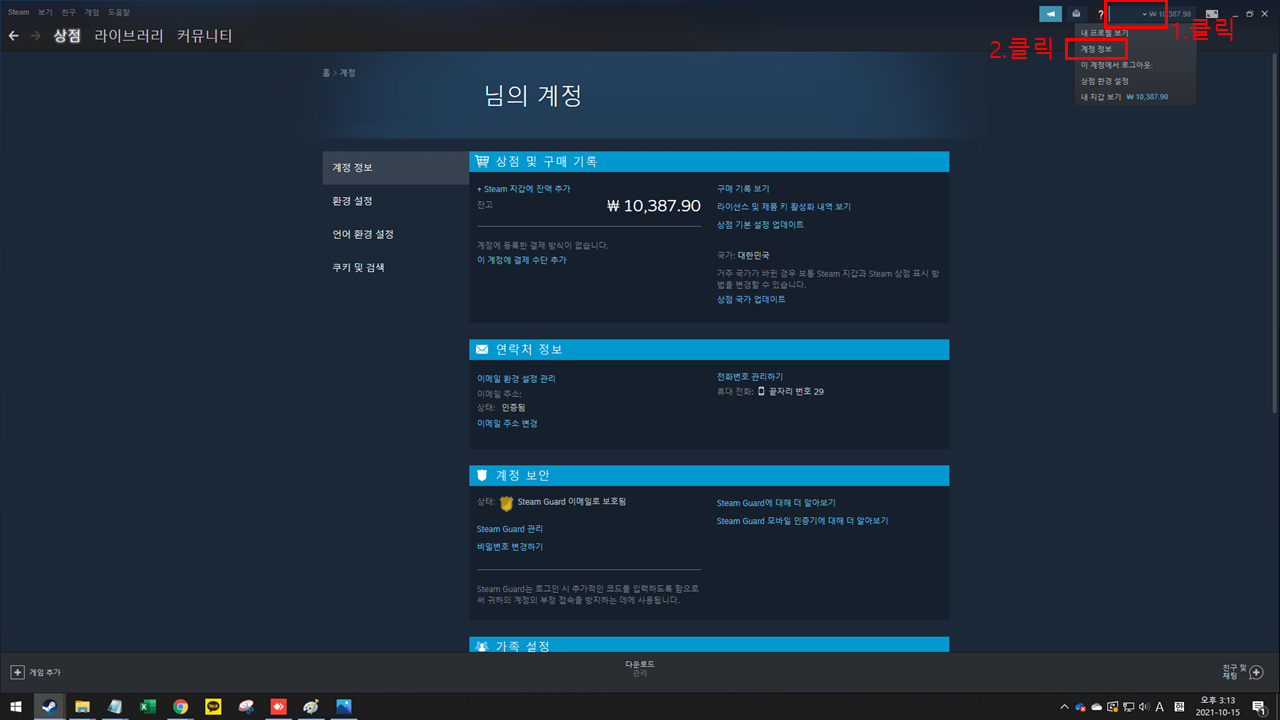Open the Windows Start menu

tap(16, 707)
